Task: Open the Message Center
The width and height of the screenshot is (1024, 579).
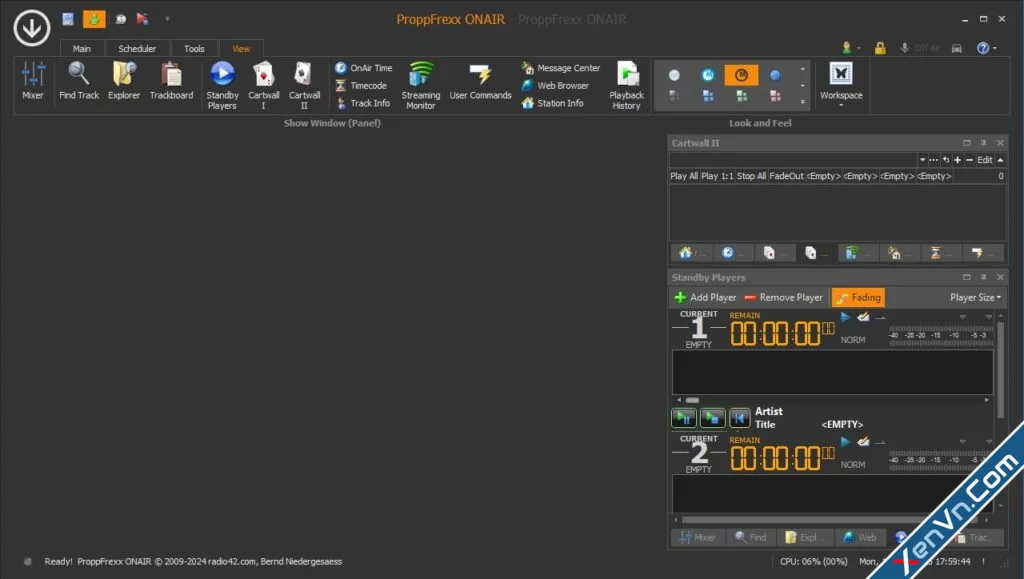Action: (x=560, y=68)
